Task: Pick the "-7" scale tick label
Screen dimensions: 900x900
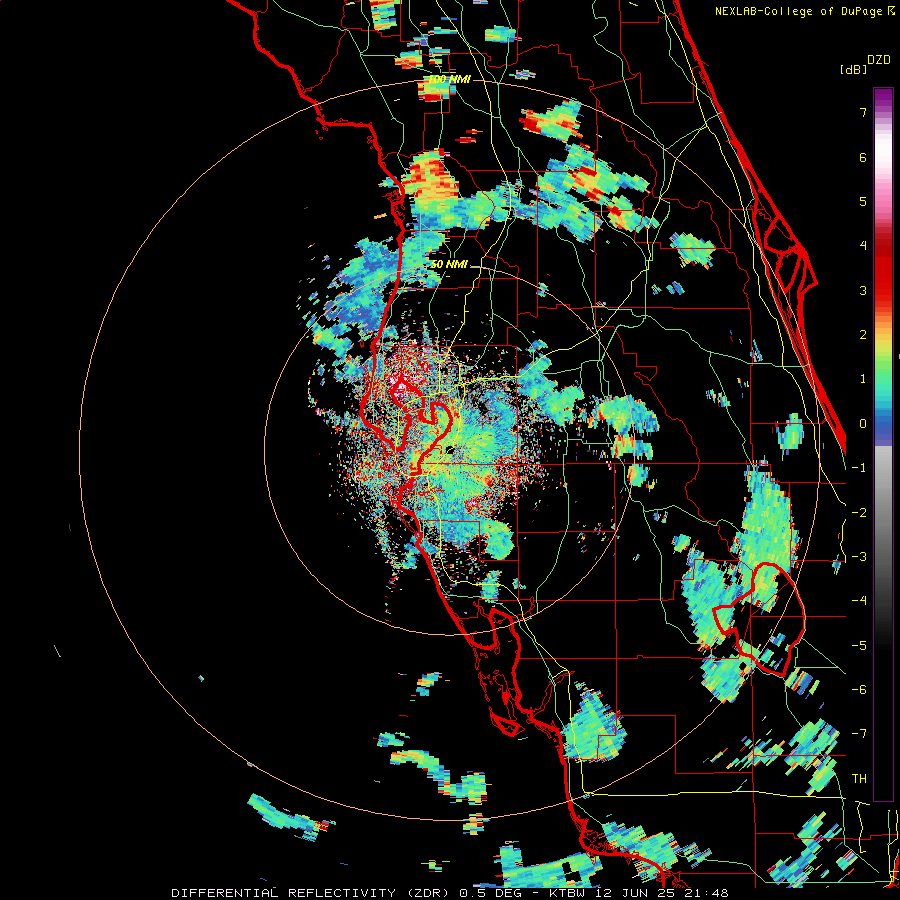Action: pyautogui.click(x=859, y=734)
